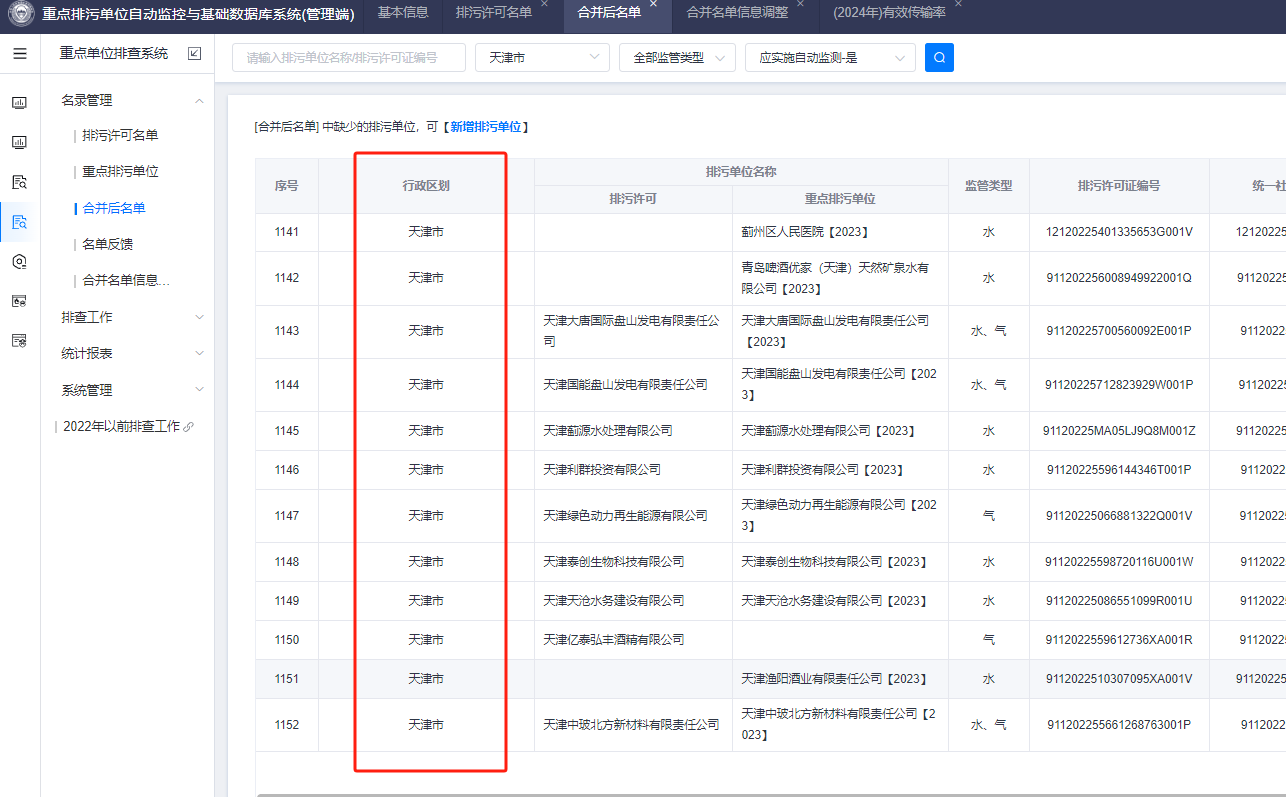Focus the 排污单位名称/排污许可证编号 search field

(349, 58)
